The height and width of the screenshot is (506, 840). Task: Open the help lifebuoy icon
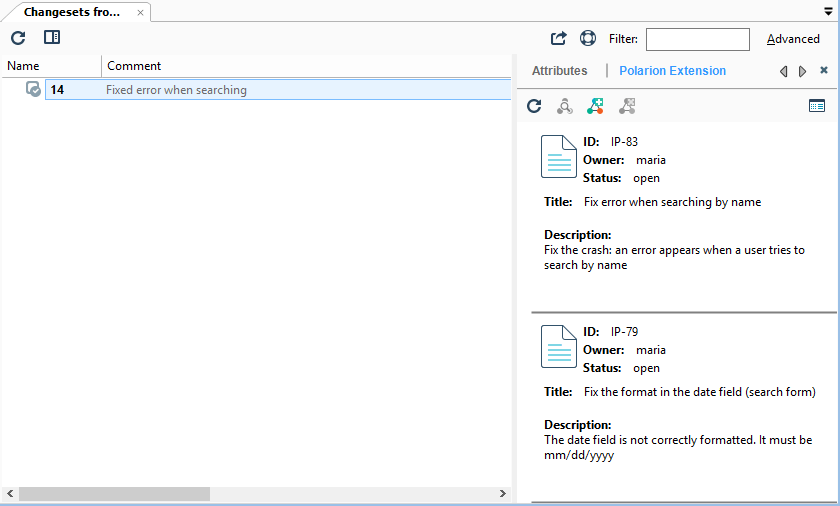click(588, 38)
